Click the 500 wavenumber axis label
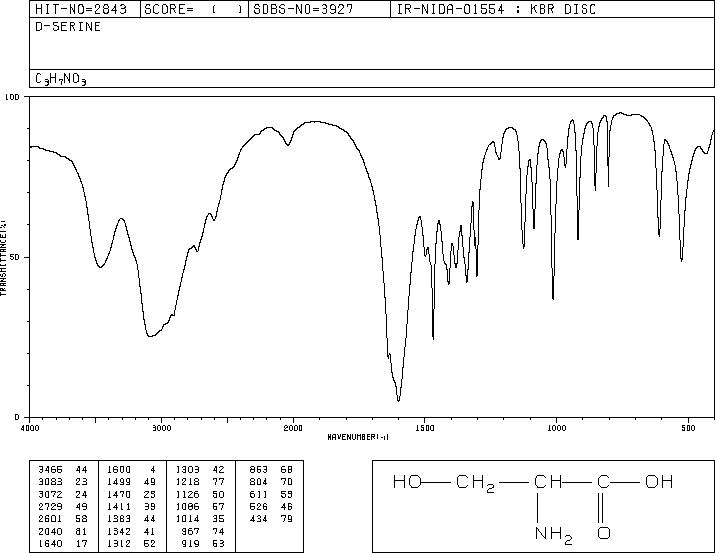The image size is (715, 553). [x=688, y=428]
